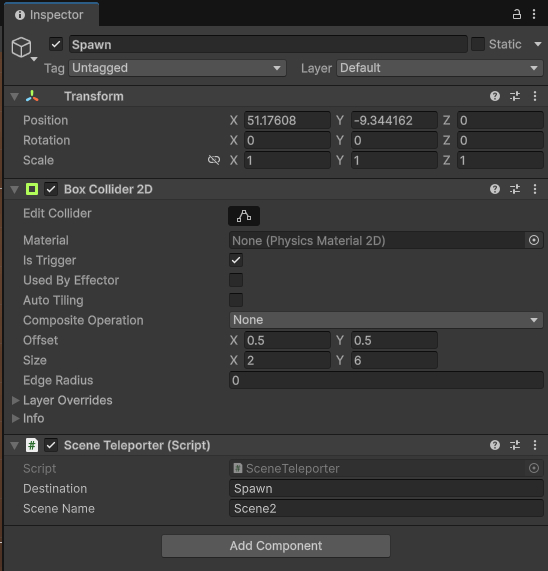Image resolution: width=548 pixels, height=571 pixels.
Task: Open the Composite Operation dropdown
Action: 386,320
